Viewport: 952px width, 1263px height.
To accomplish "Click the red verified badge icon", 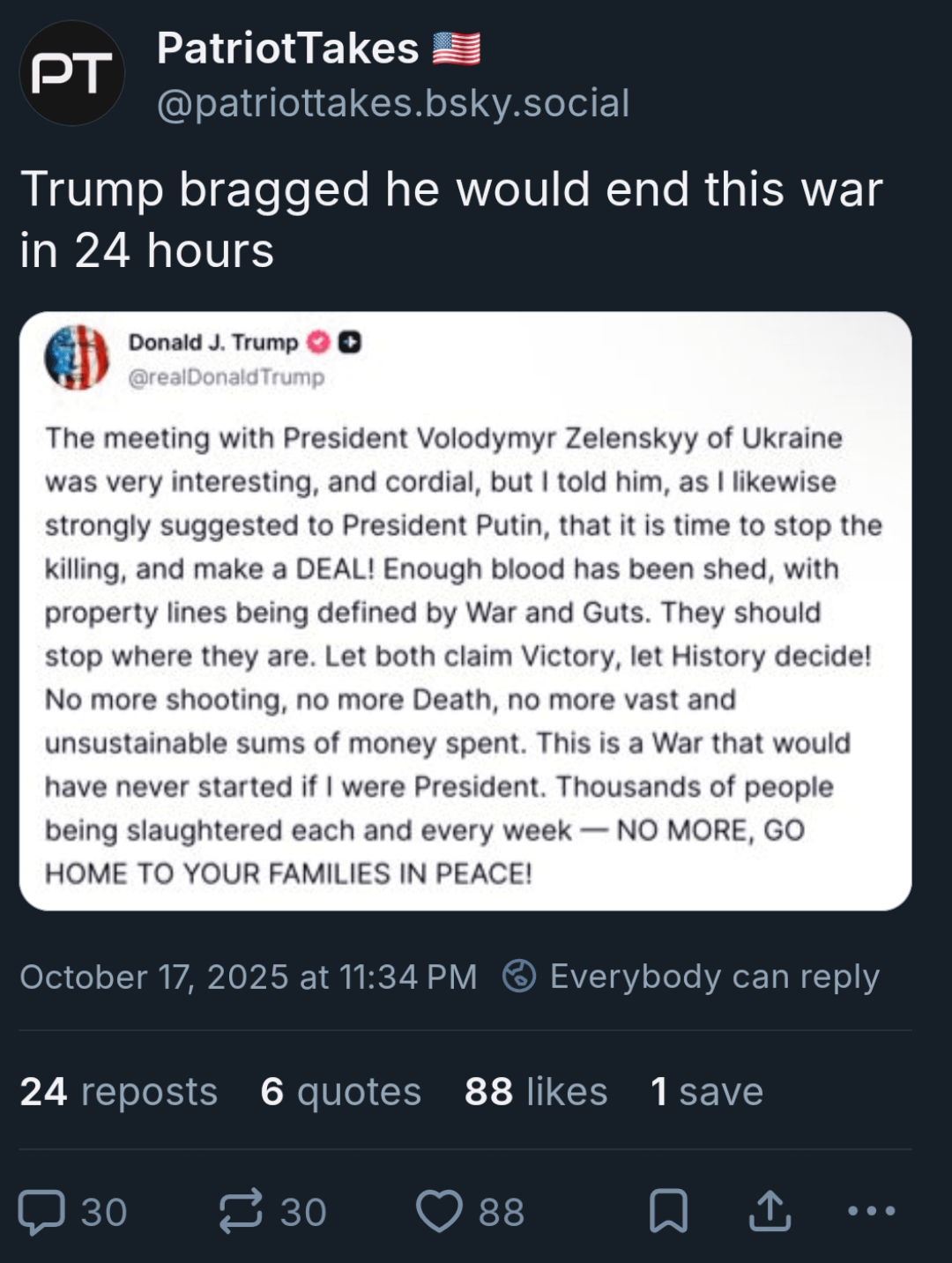I will (x=318, y=342).
